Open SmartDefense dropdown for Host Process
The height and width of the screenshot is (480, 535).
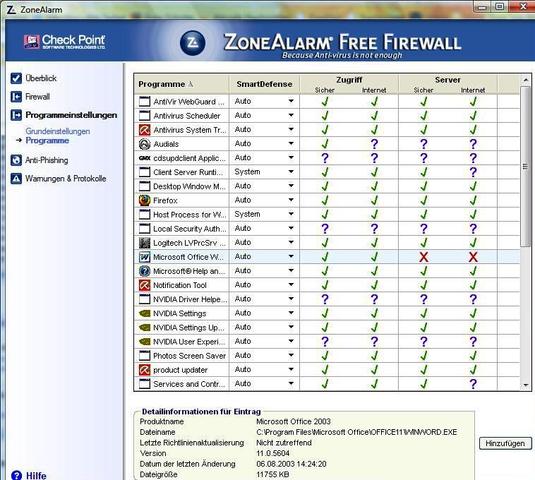[x=291, y=214]
